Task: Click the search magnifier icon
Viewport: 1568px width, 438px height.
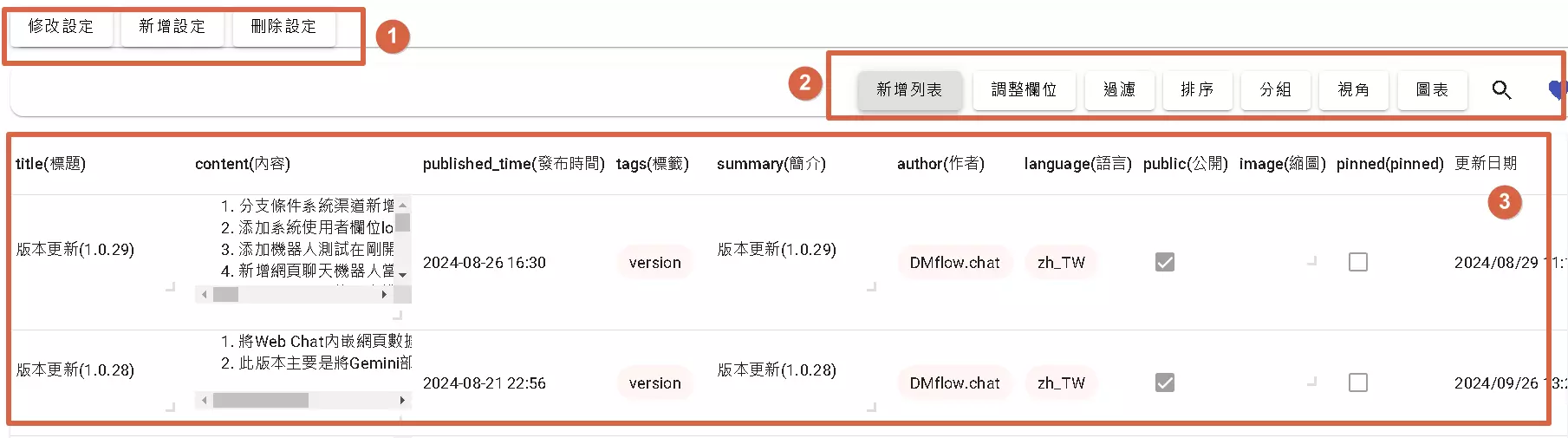Action: pos(1501,90)
